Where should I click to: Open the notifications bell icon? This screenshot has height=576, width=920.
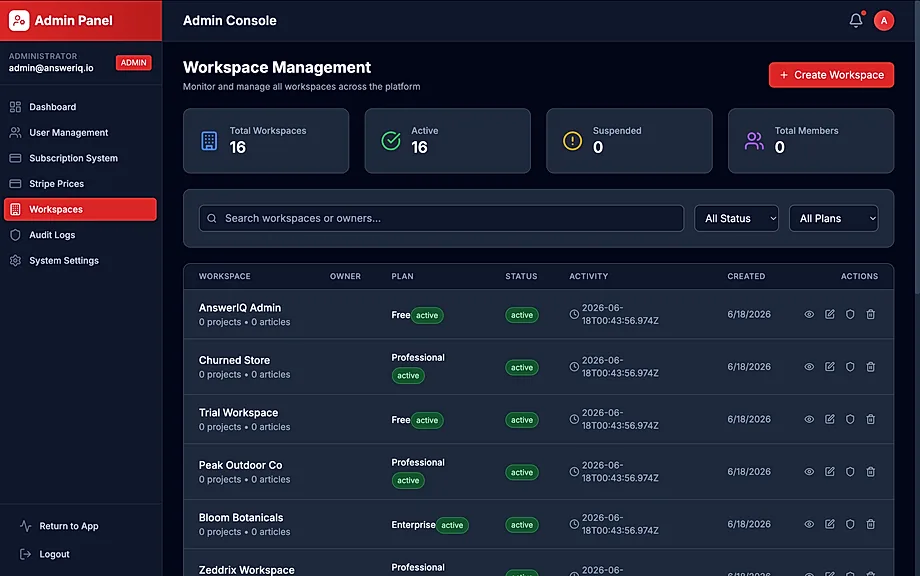(856, 21)
